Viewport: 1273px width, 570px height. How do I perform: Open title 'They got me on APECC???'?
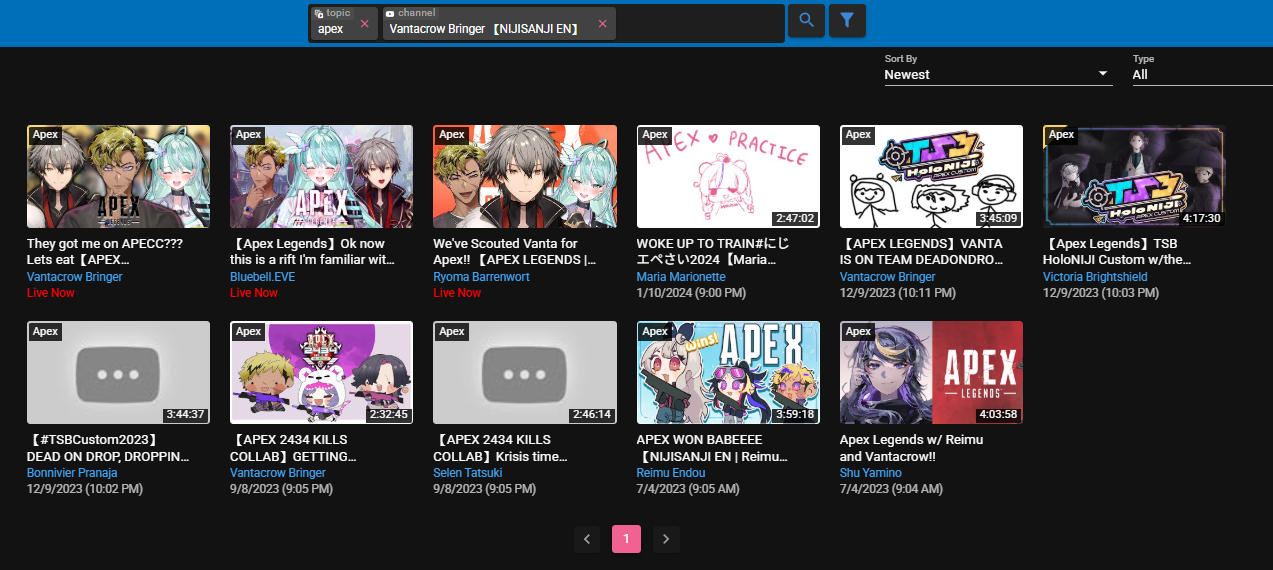(105, 251)
